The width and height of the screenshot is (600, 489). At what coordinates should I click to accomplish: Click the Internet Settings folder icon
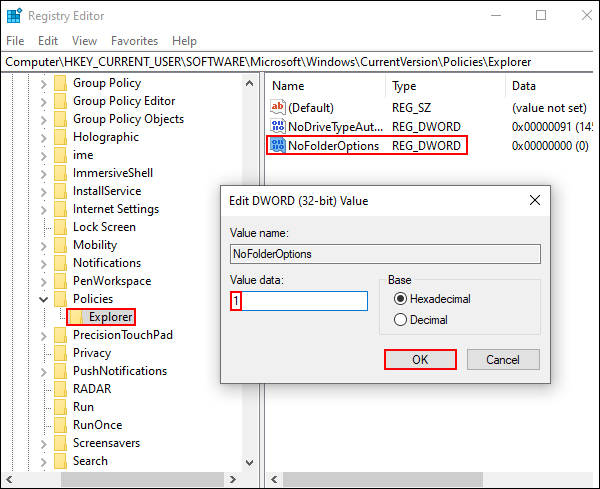(x=60, y=209)
